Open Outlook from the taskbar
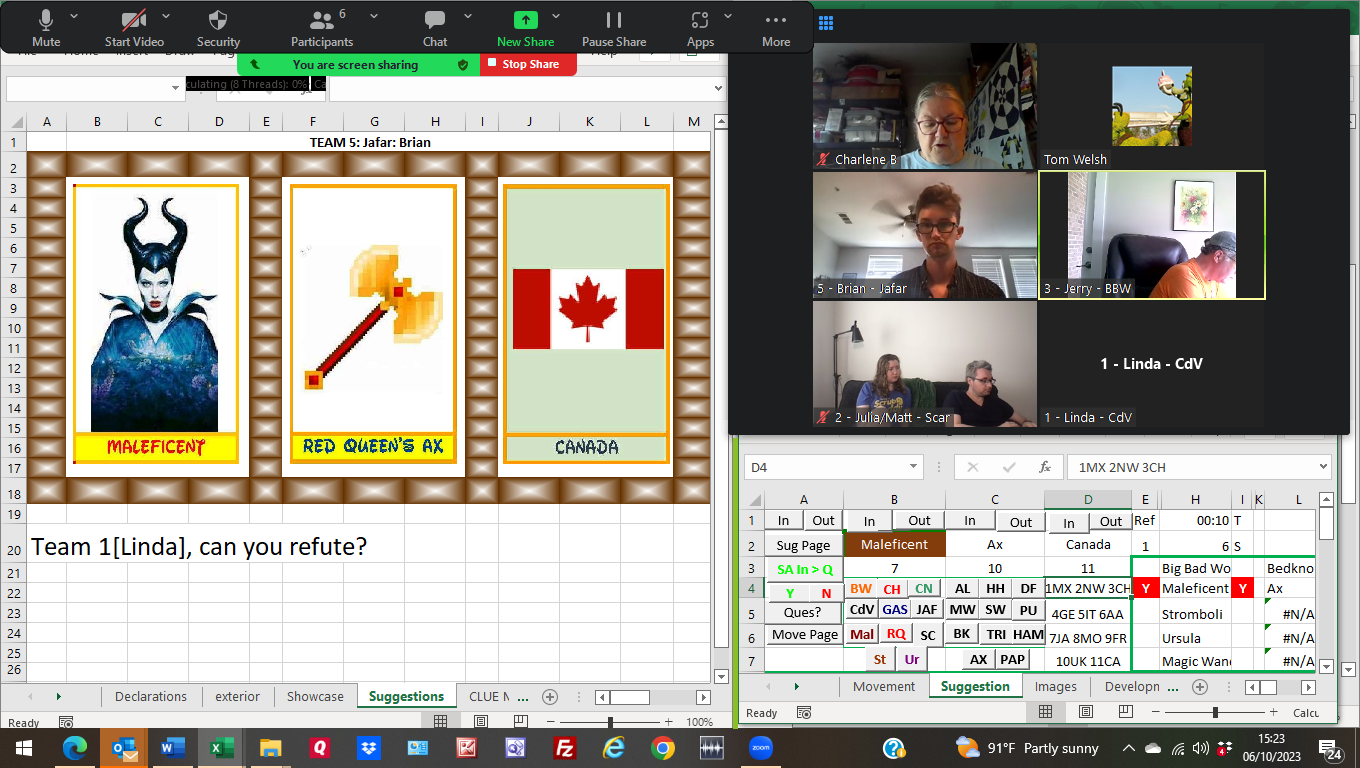The width and height of the screenshot is (1360, 768). point(124,748)
